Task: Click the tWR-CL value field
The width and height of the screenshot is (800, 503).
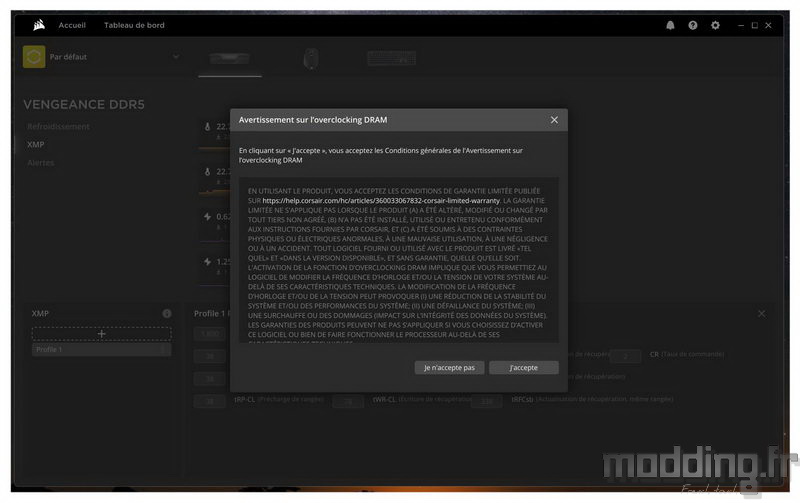Action: click(x=348, y=401)
